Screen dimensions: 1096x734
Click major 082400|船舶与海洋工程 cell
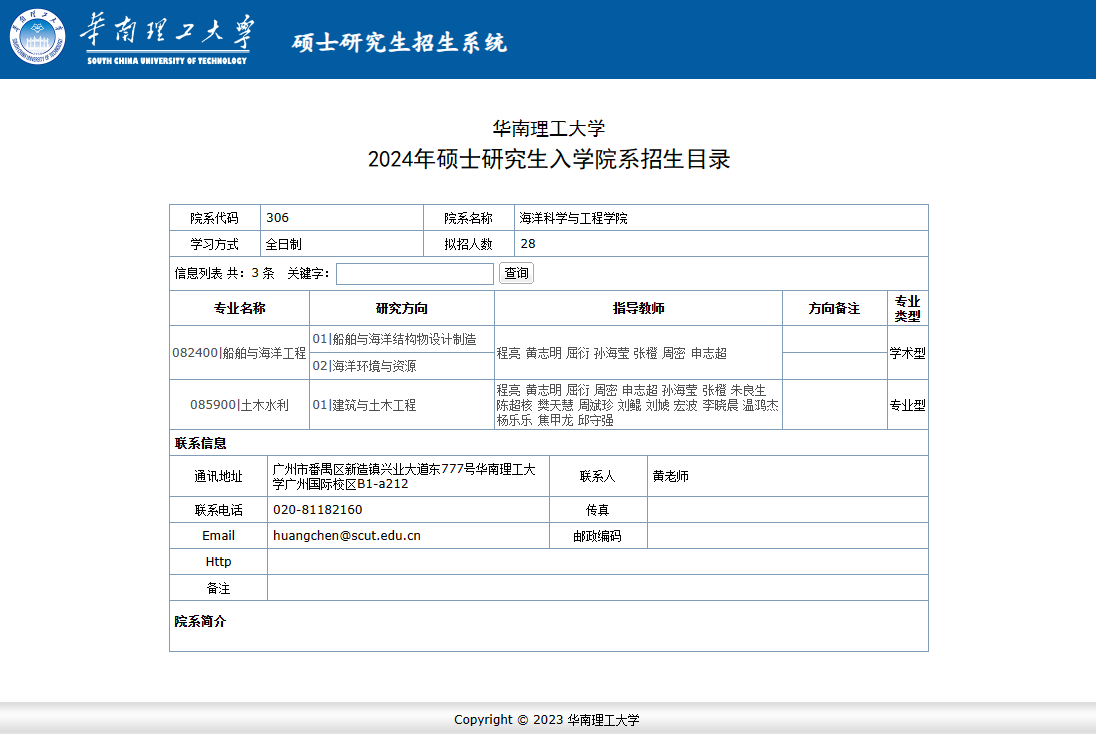pos(240,353)
